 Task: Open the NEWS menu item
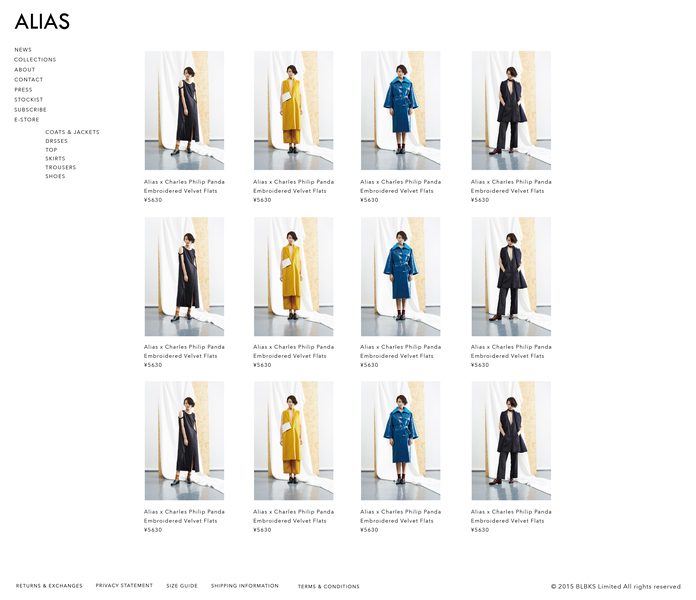coord(23,50)
